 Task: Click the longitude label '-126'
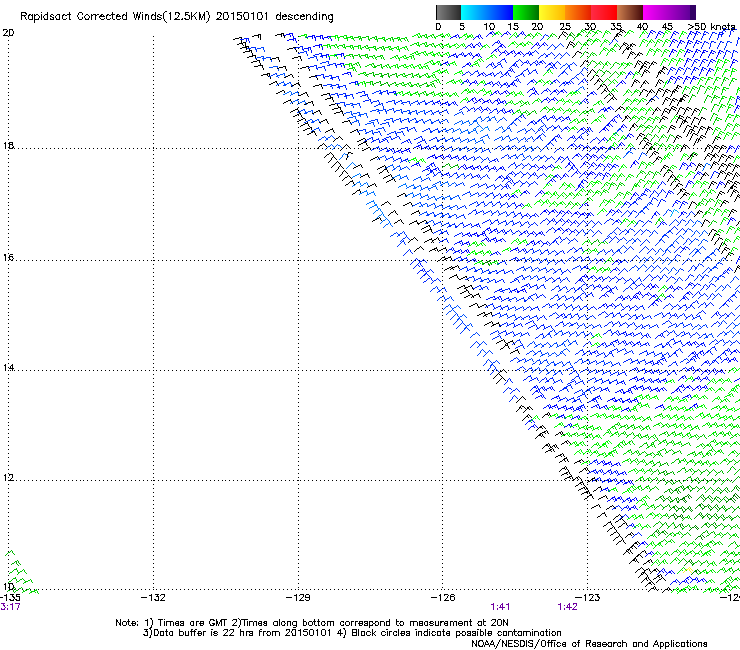coord(443,598)
